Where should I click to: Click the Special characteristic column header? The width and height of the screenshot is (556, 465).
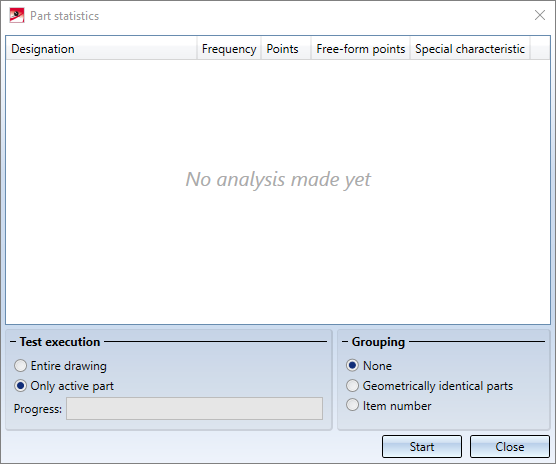click(470, 49)
